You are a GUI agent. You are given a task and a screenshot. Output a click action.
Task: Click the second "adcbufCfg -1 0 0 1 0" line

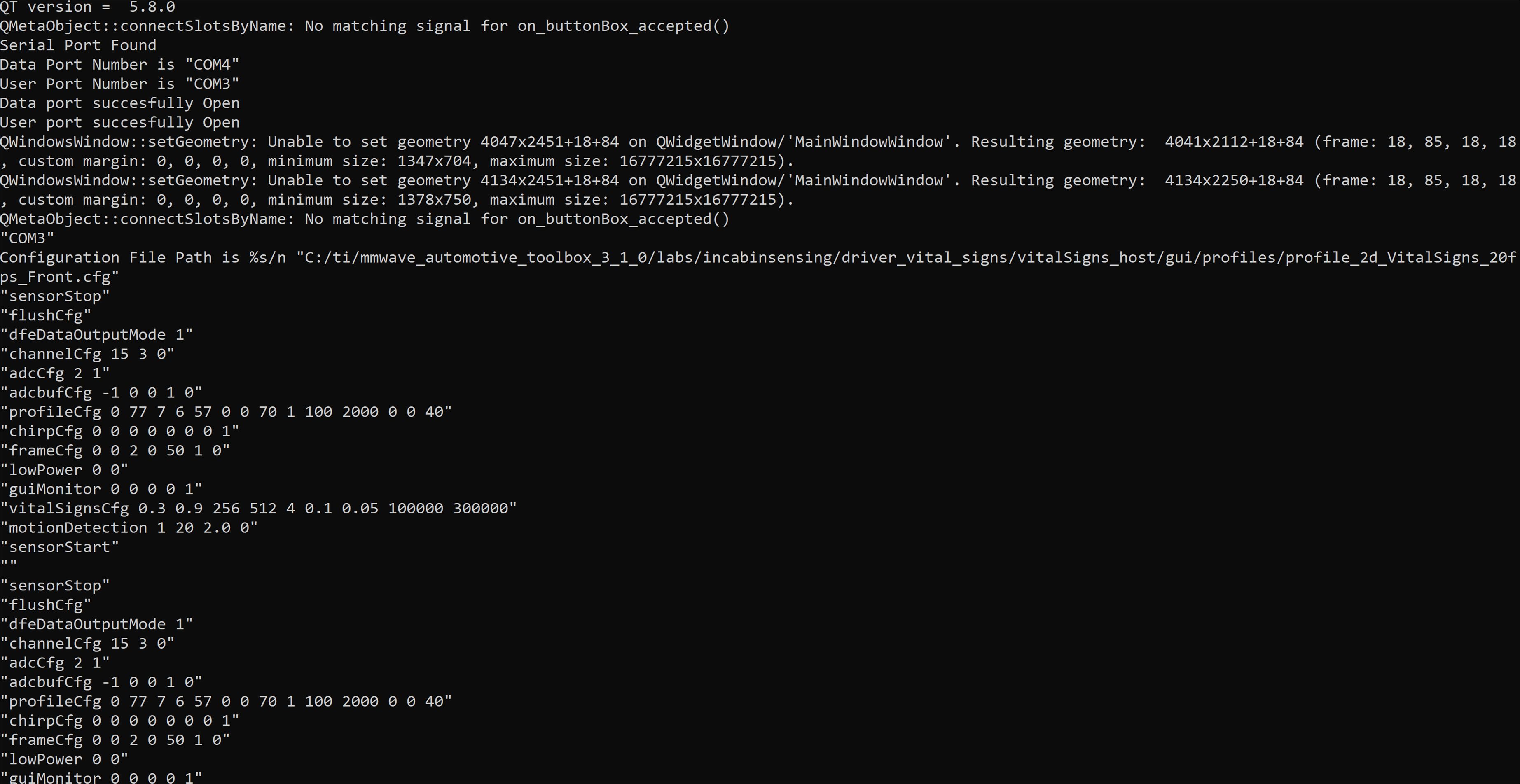click(x=101, y=683)
